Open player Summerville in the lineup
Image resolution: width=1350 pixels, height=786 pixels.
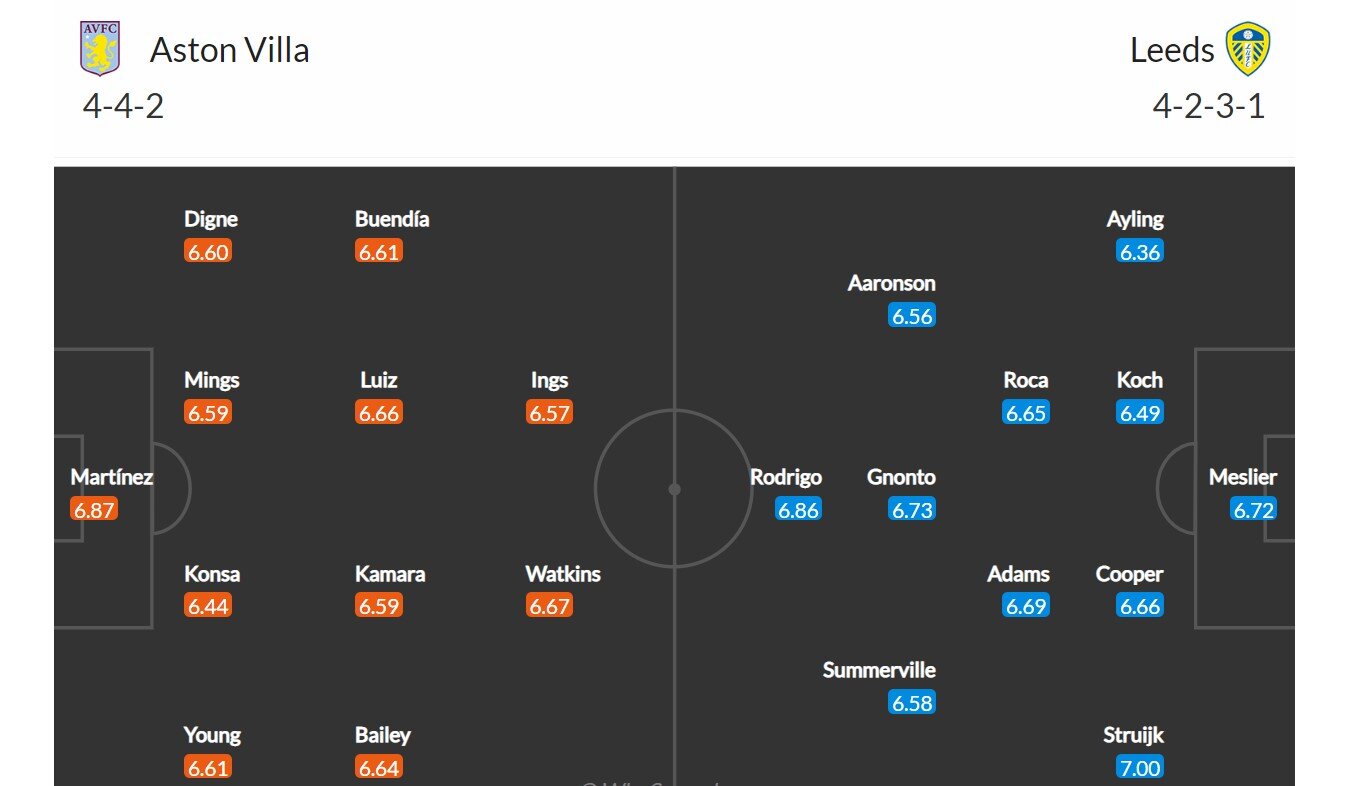(879, 670)
